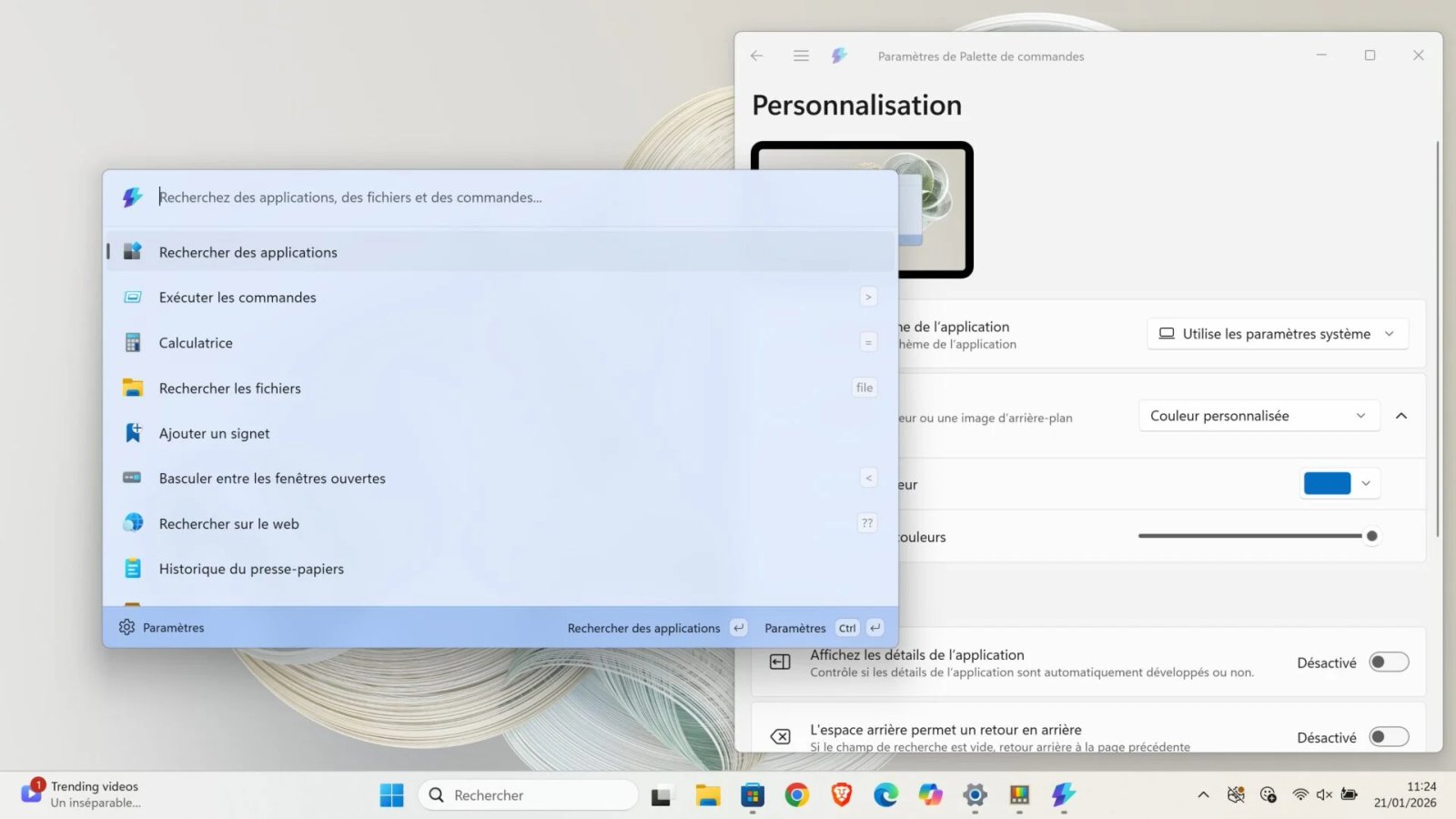Viewport: 1456px width, 819px height.
Task: Collapse the background section chevron
Action: pyautogui.click(x=1401, y=416)
